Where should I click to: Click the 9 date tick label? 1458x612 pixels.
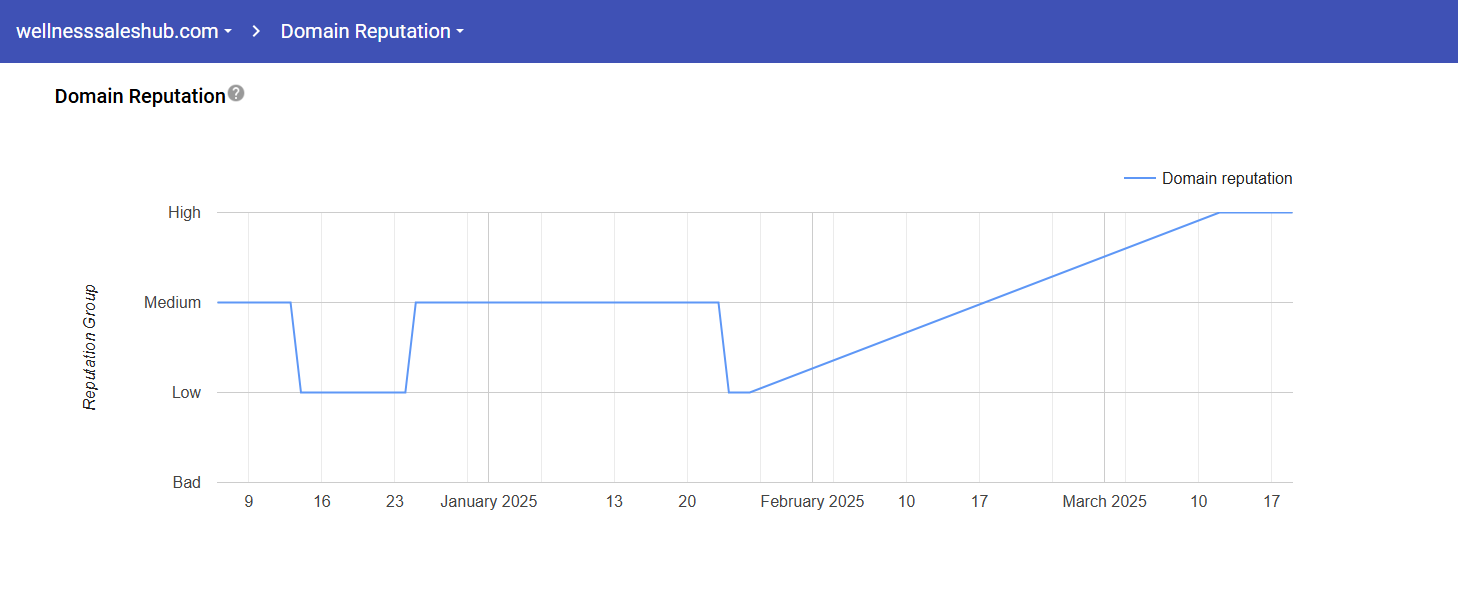tap(249, 502)
